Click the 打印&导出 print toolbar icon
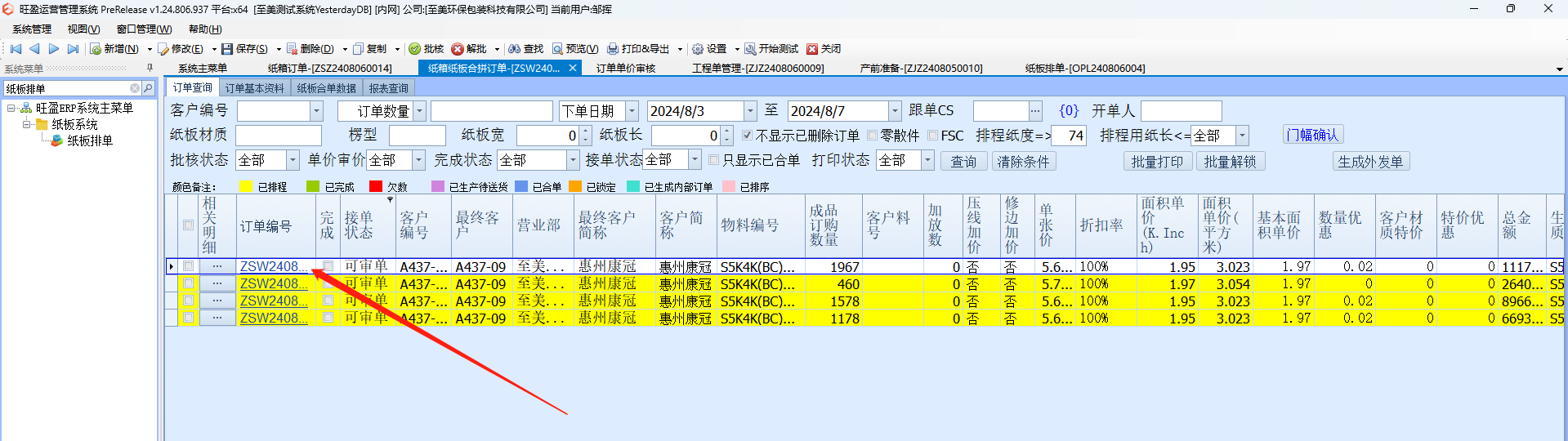The image size is (1568, 441). (x=613, y=49)
